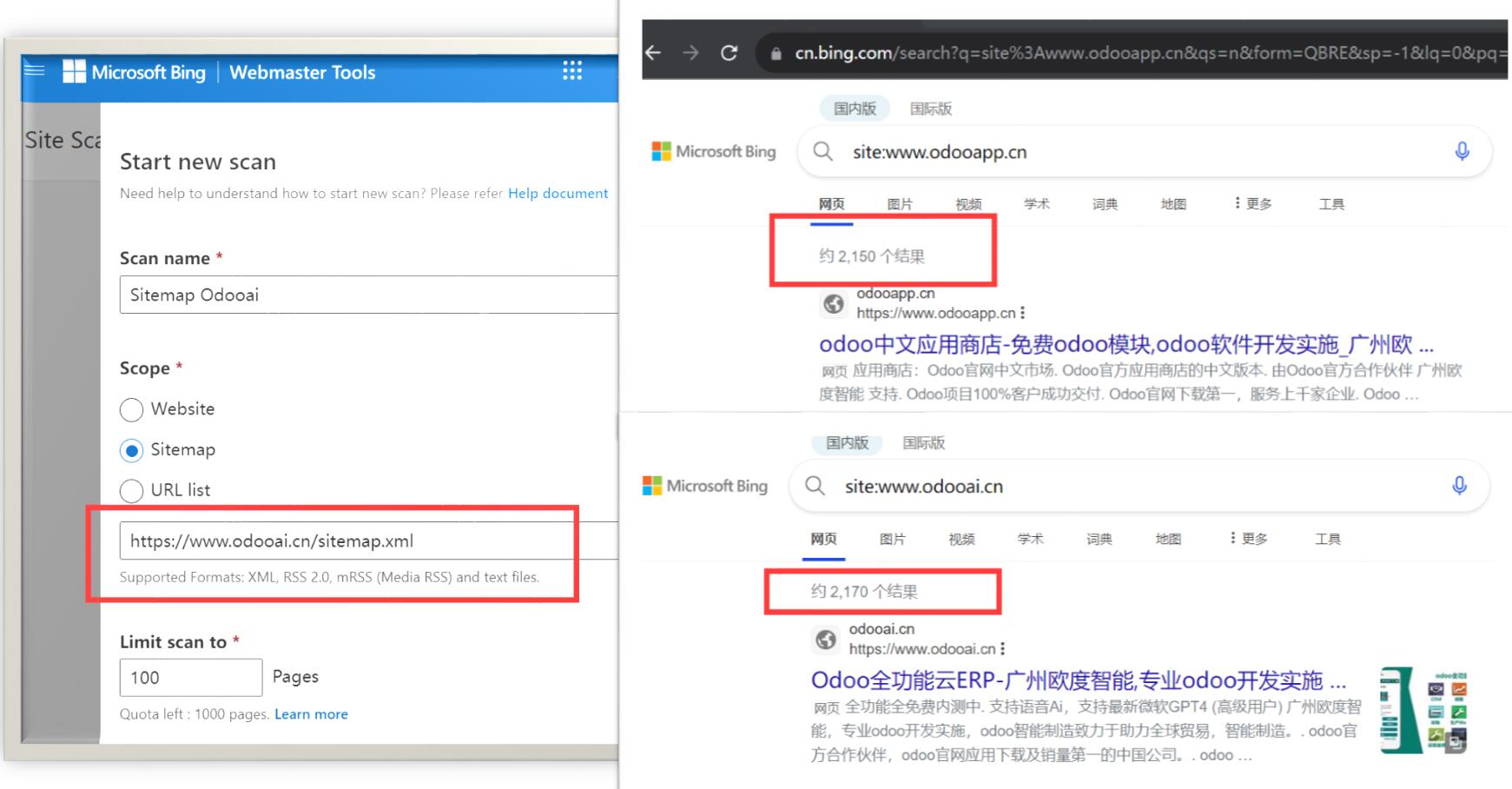Open 学术 tab in upper search

click(x=1036, y=204)
